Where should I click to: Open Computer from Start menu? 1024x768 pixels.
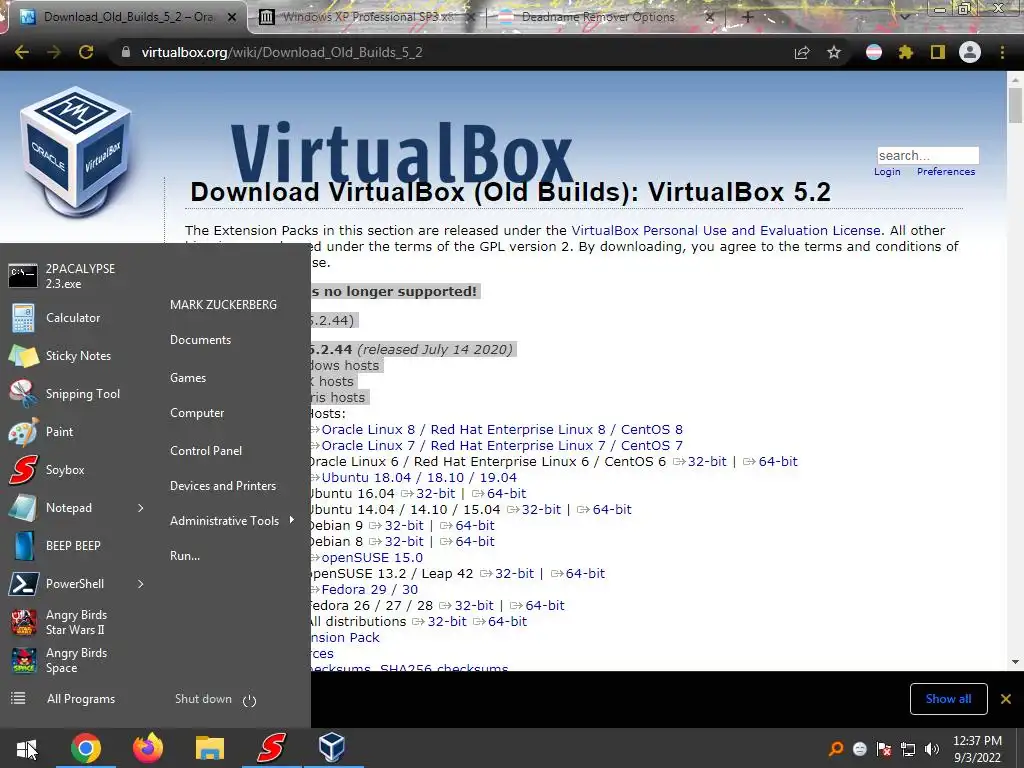tap(197, 413)
